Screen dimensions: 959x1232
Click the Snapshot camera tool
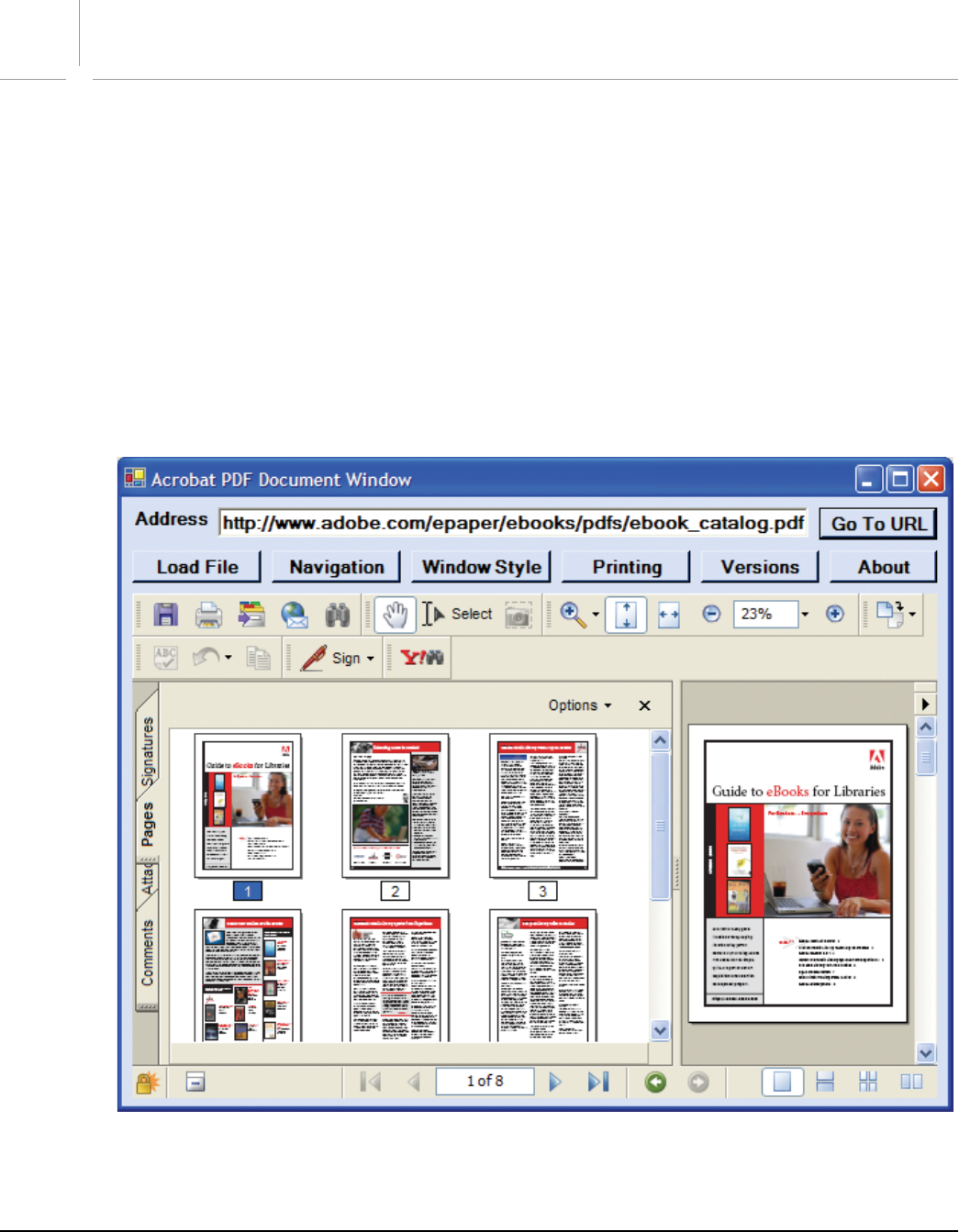point(519,615)
